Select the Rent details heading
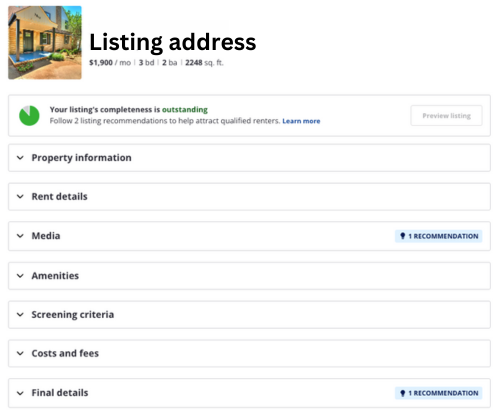Viewport: 500px width, 416px height. coord(59,197)
